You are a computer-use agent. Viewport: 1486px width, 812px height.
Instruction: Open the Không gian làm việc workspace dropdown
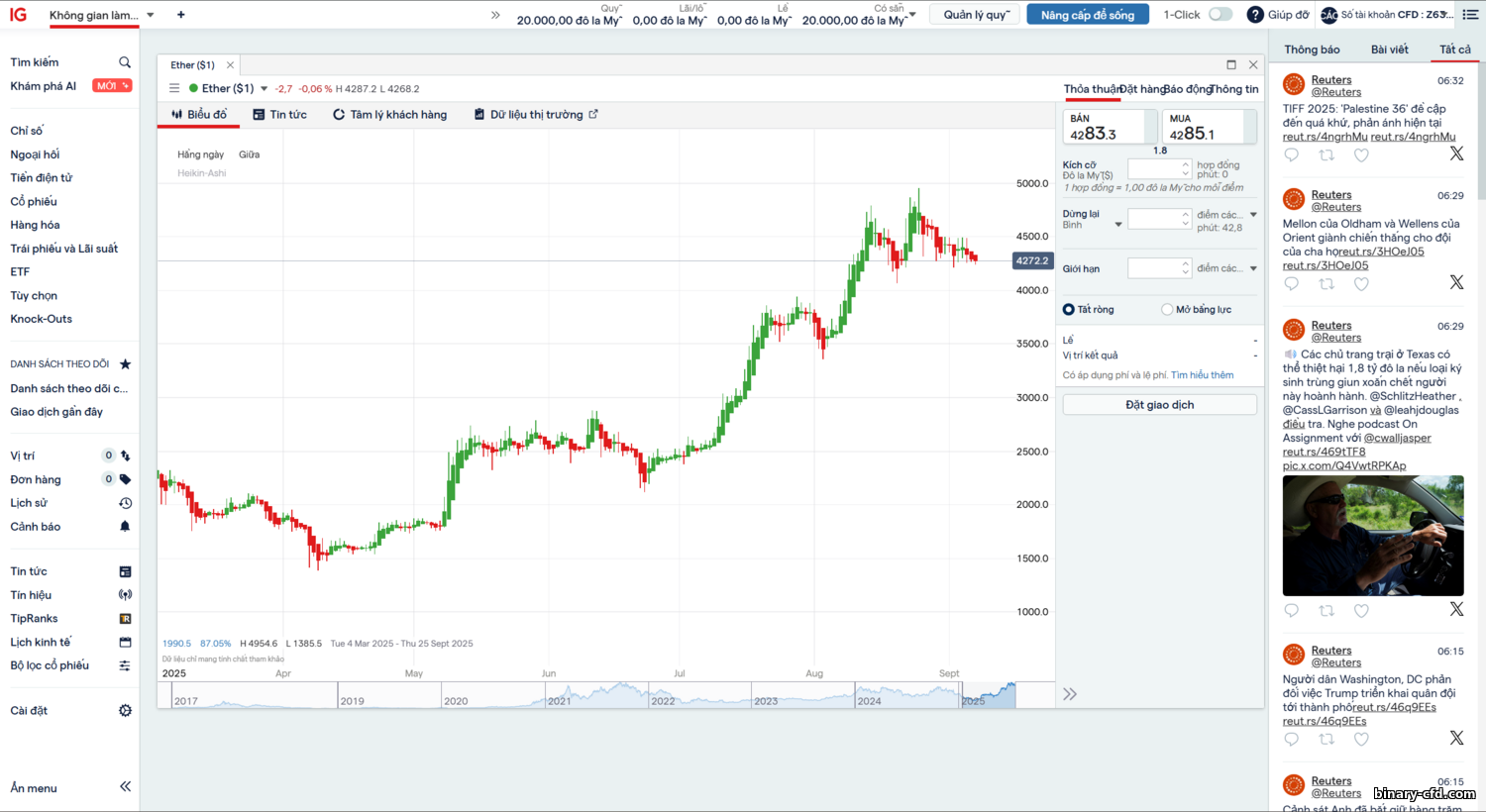pyautogui.click(x=151, y=16)
